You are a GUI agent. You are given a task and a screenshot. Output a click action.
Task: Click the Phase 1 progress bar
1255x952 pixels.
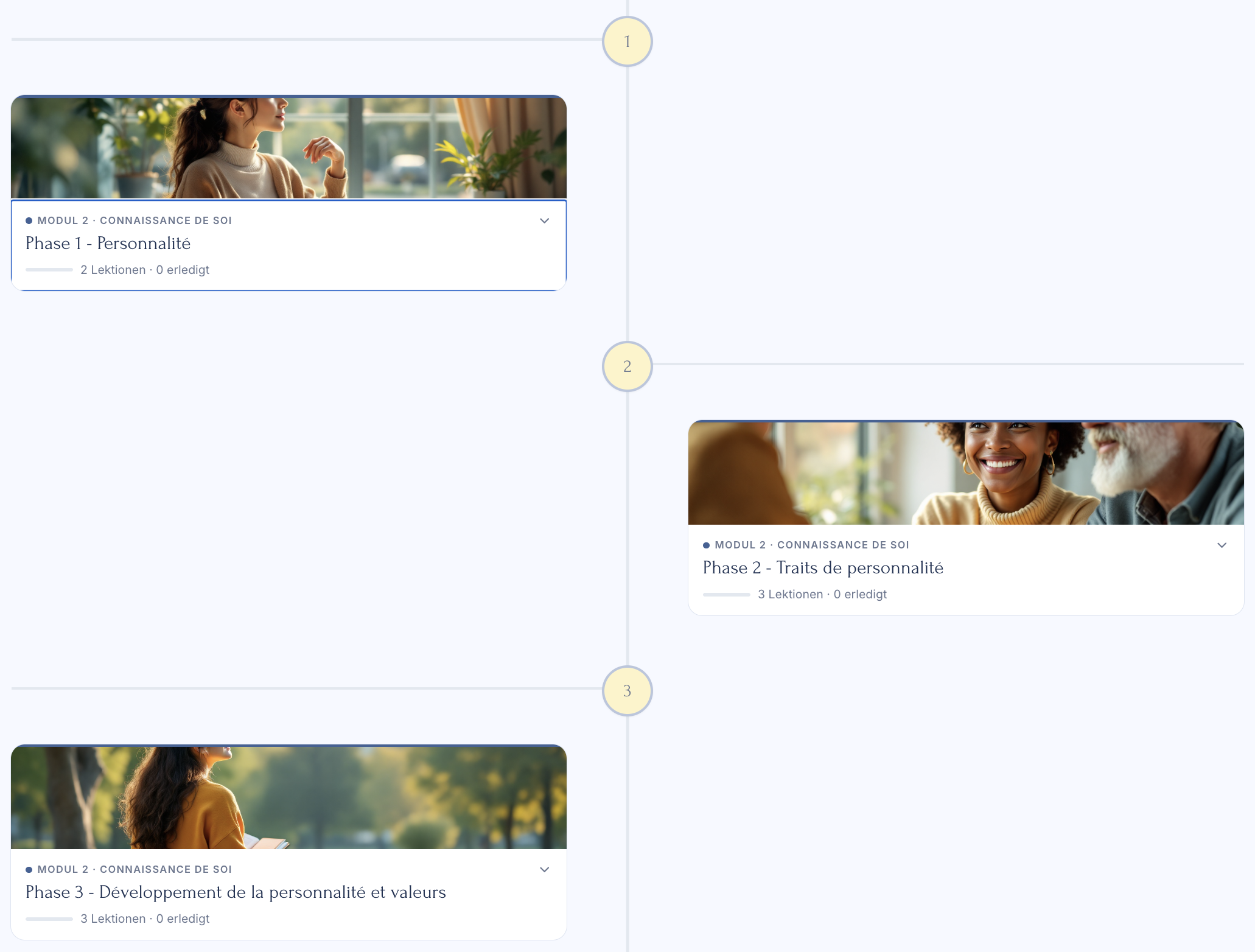(x=49, y=270)
